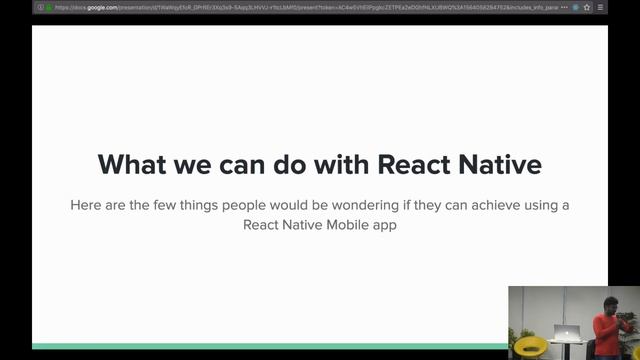The width and height of the screenshot is (640, 360).
Task: Click the round extension icon beside bookmark star
Action: tap(576, 7)
